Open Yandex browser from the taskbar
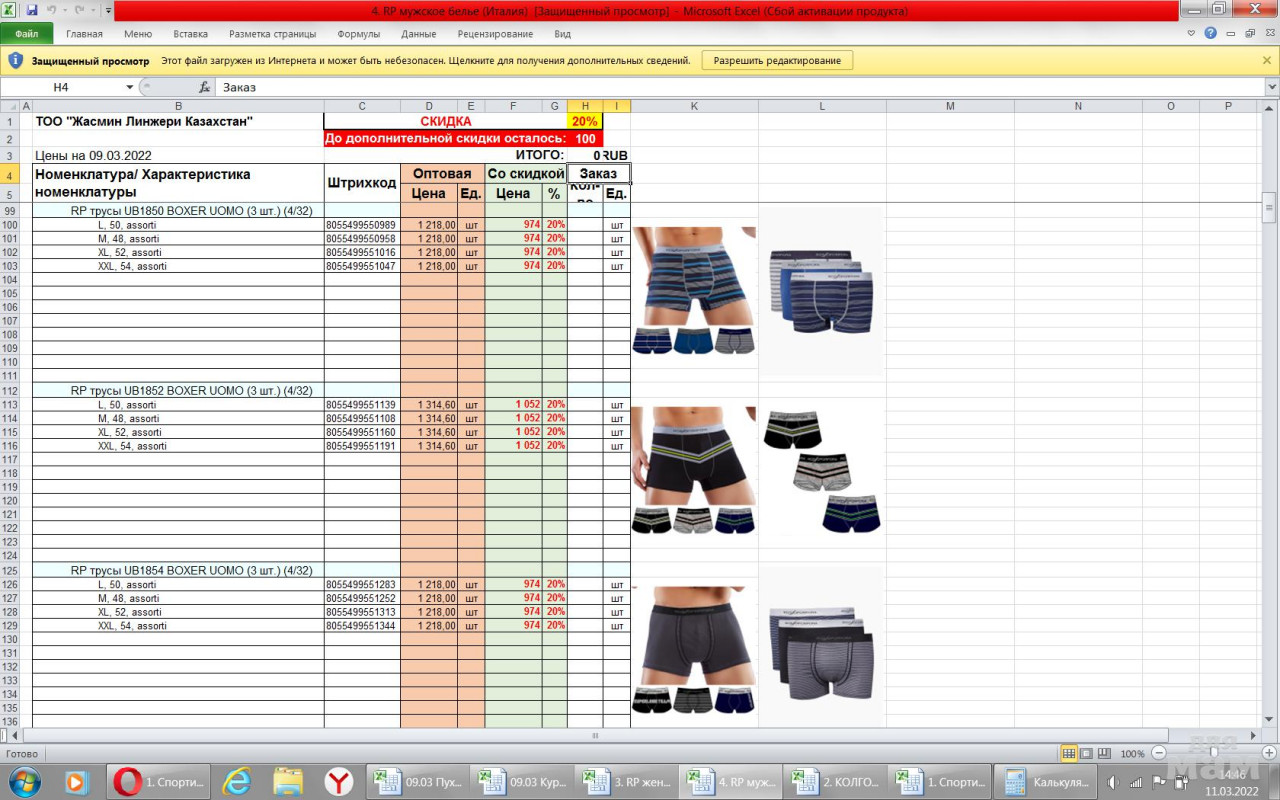Image resolution: width=1280 pixels, height=800 pixels. pyautogui.click(x=338, y=782)
